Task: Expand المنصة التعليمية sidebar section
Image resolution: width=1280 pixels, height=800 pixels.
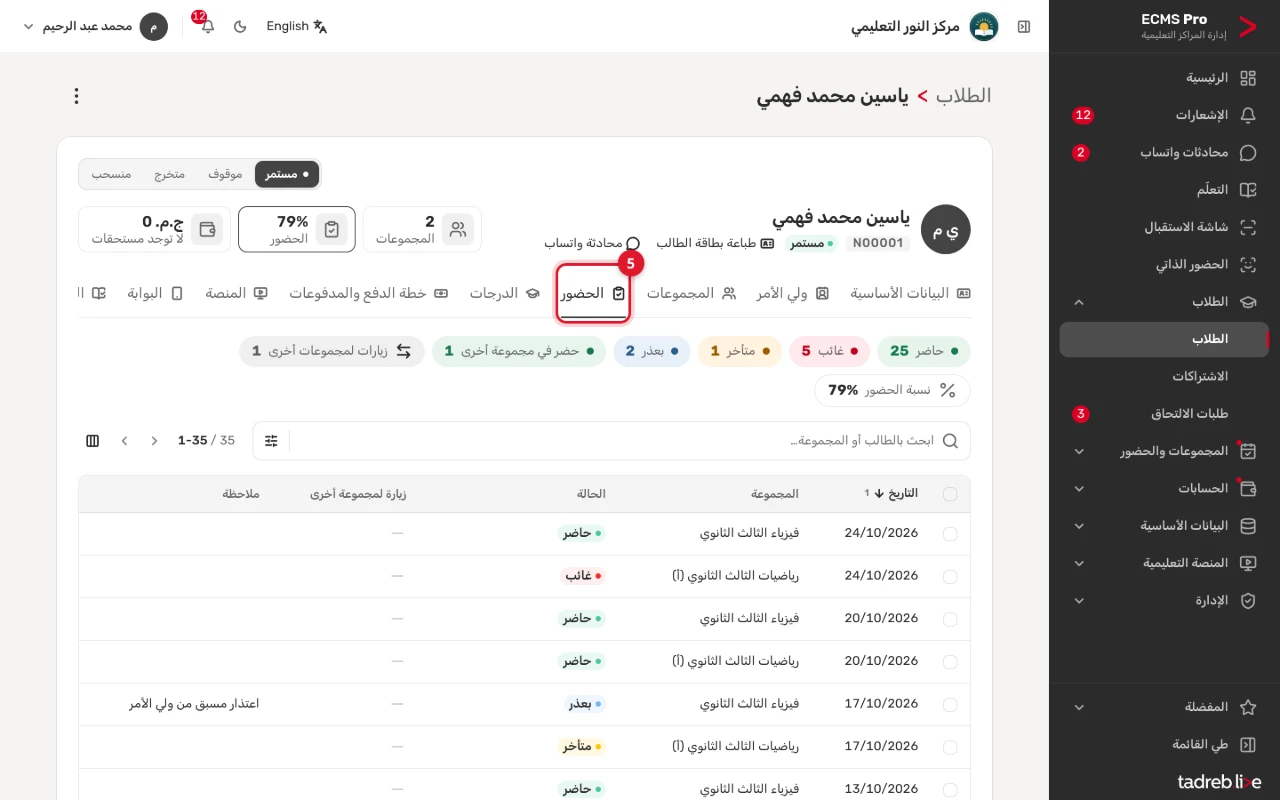Action: (1164, 563)
